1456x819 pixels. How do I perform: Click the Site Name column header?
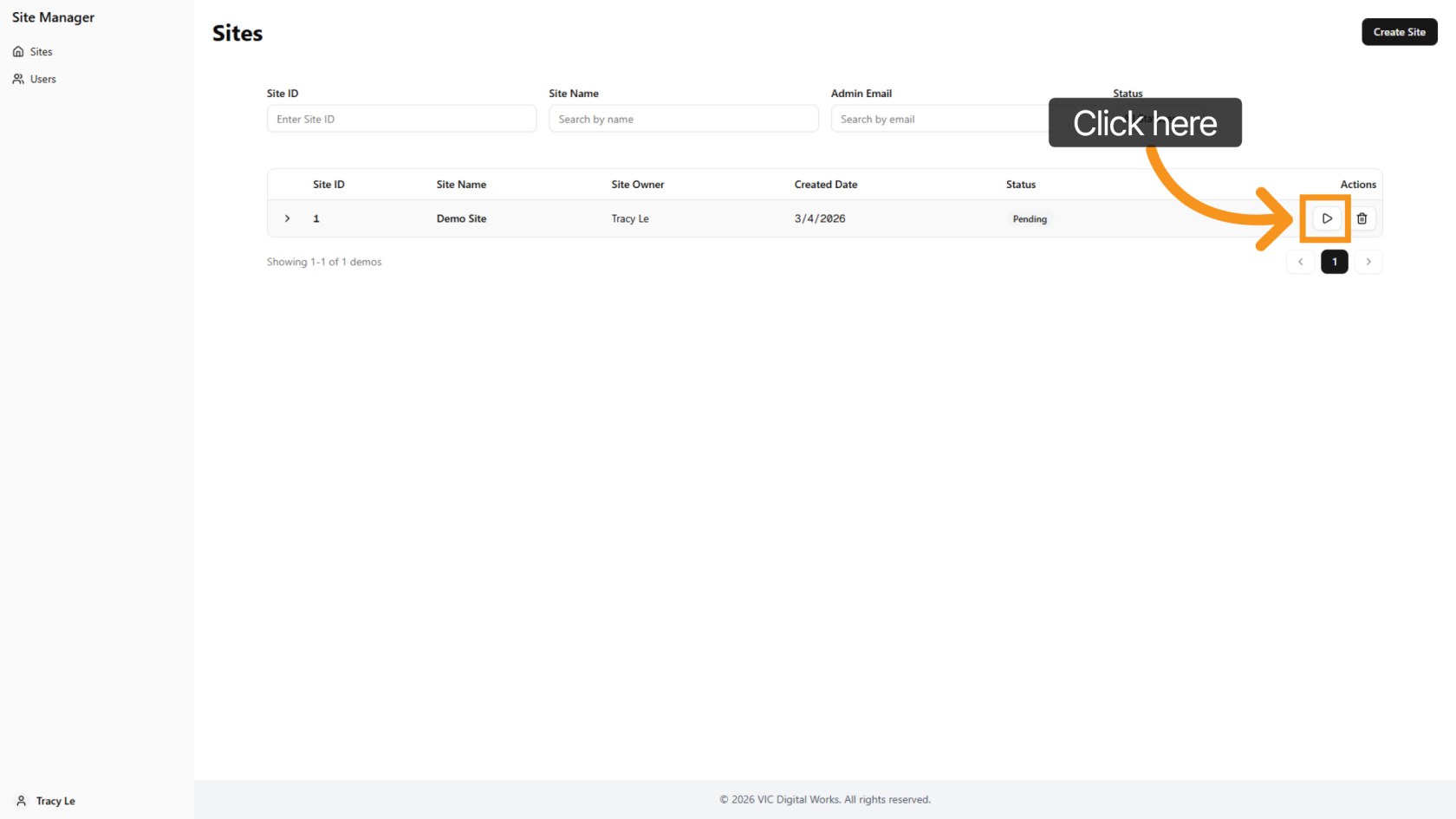(x=461, y=185)
